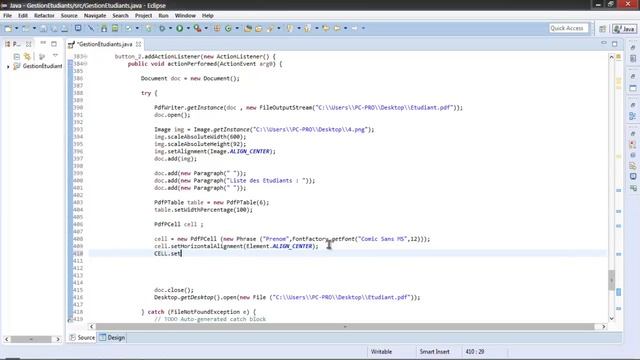Click the Search flashlight toolbar icon

point(270,28)
